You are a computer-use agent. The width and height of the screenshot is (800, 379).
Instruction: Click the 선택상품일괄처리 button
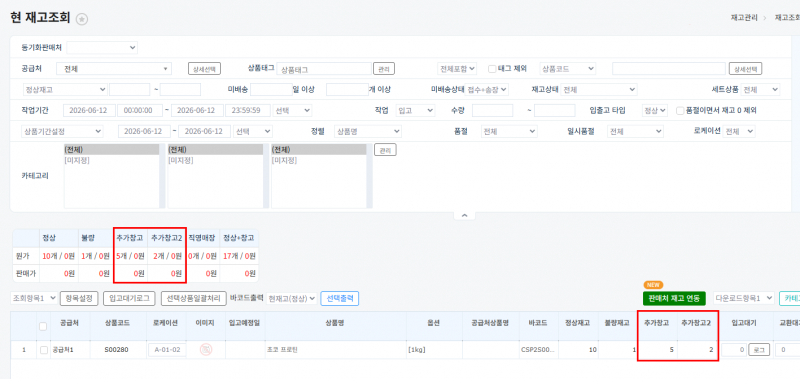(x=194, y=298)
